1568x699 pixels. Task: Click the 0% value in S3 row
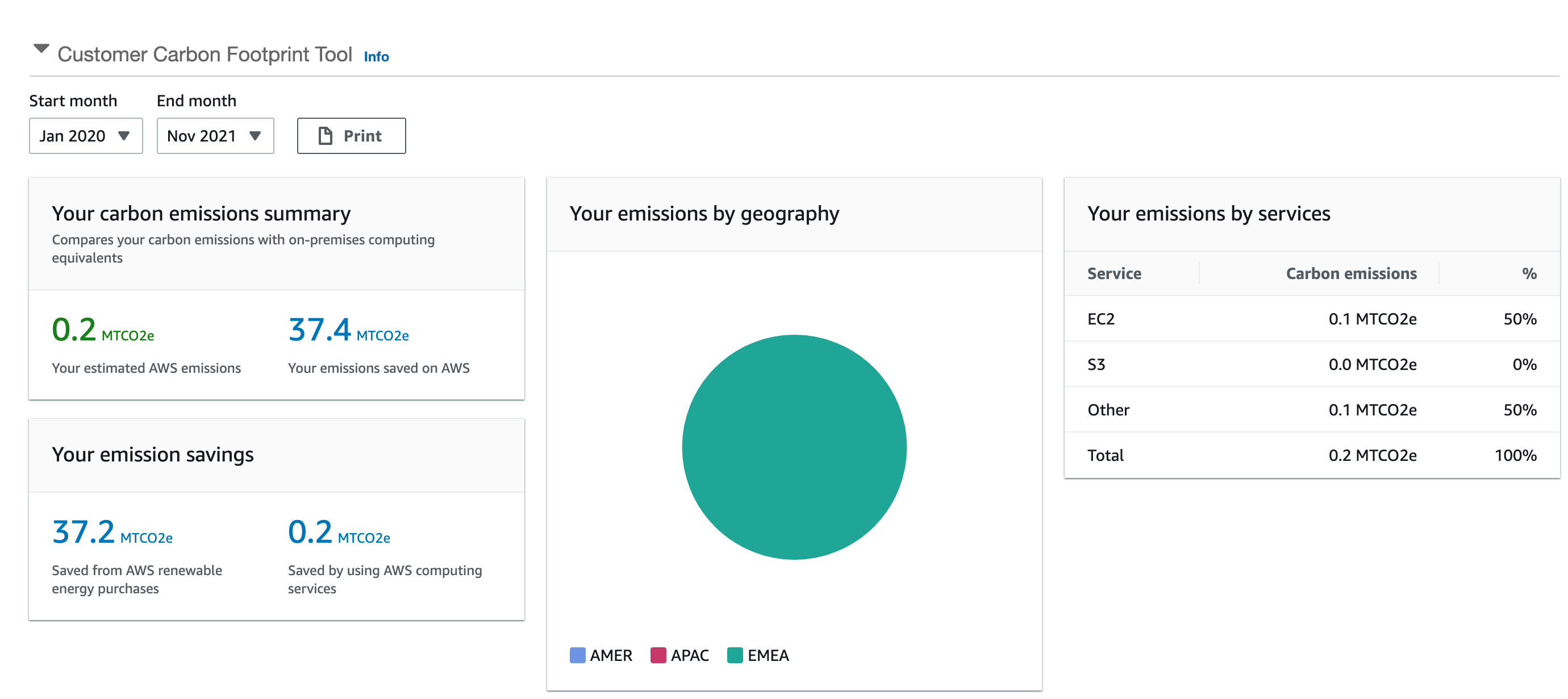(x=1525, y=365)
